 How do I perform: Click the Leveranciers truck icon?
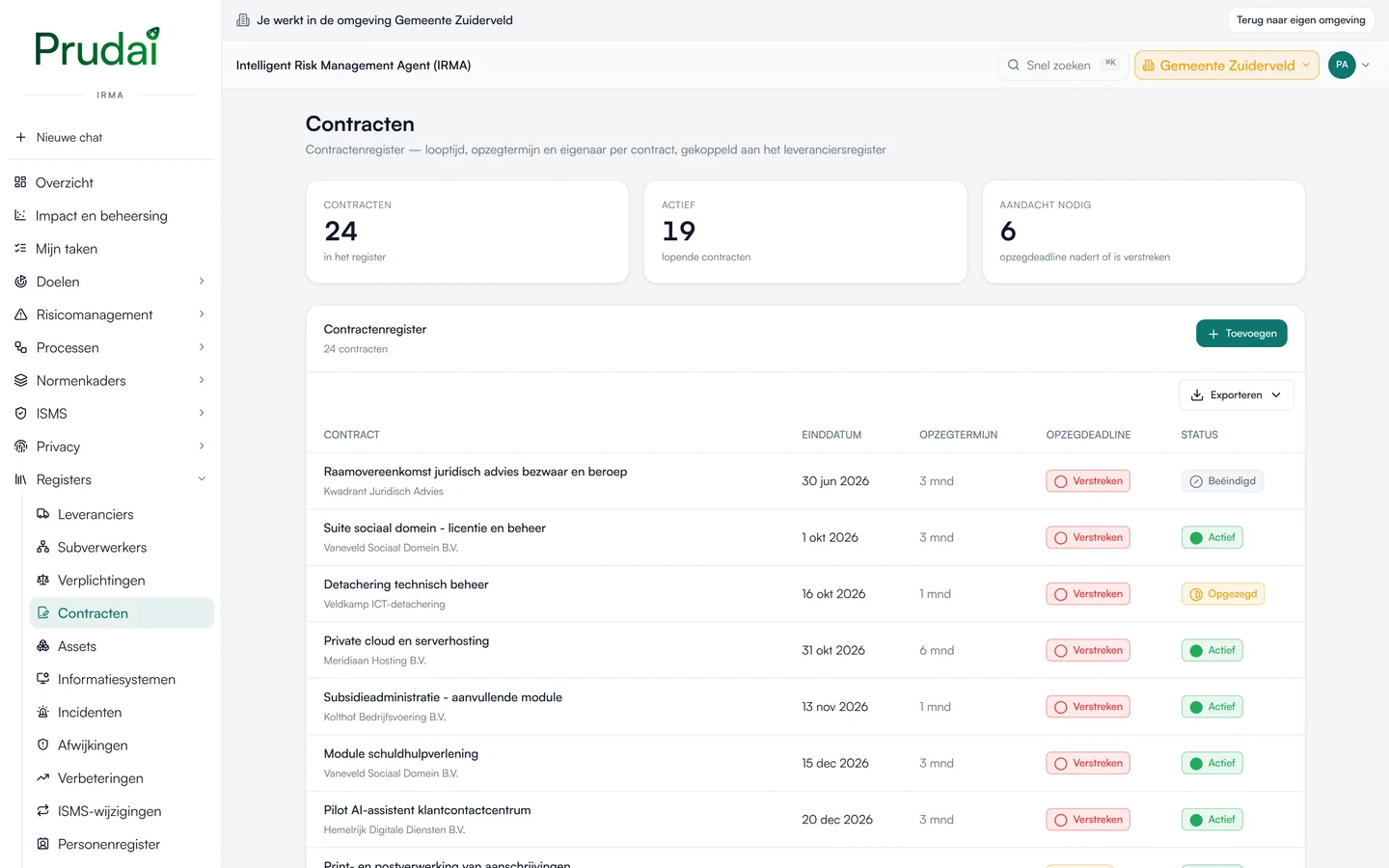tap(42, 514)
